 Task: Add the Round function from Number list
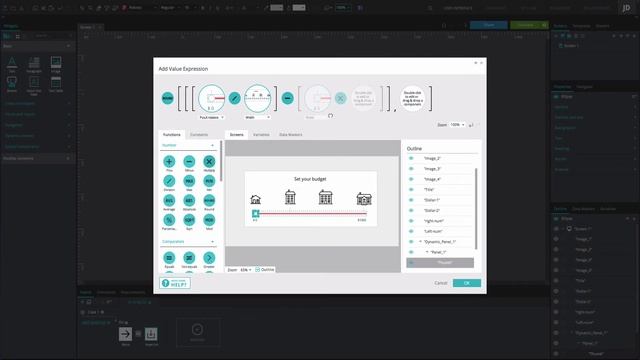pyautogui.click(x=209, y=200)
